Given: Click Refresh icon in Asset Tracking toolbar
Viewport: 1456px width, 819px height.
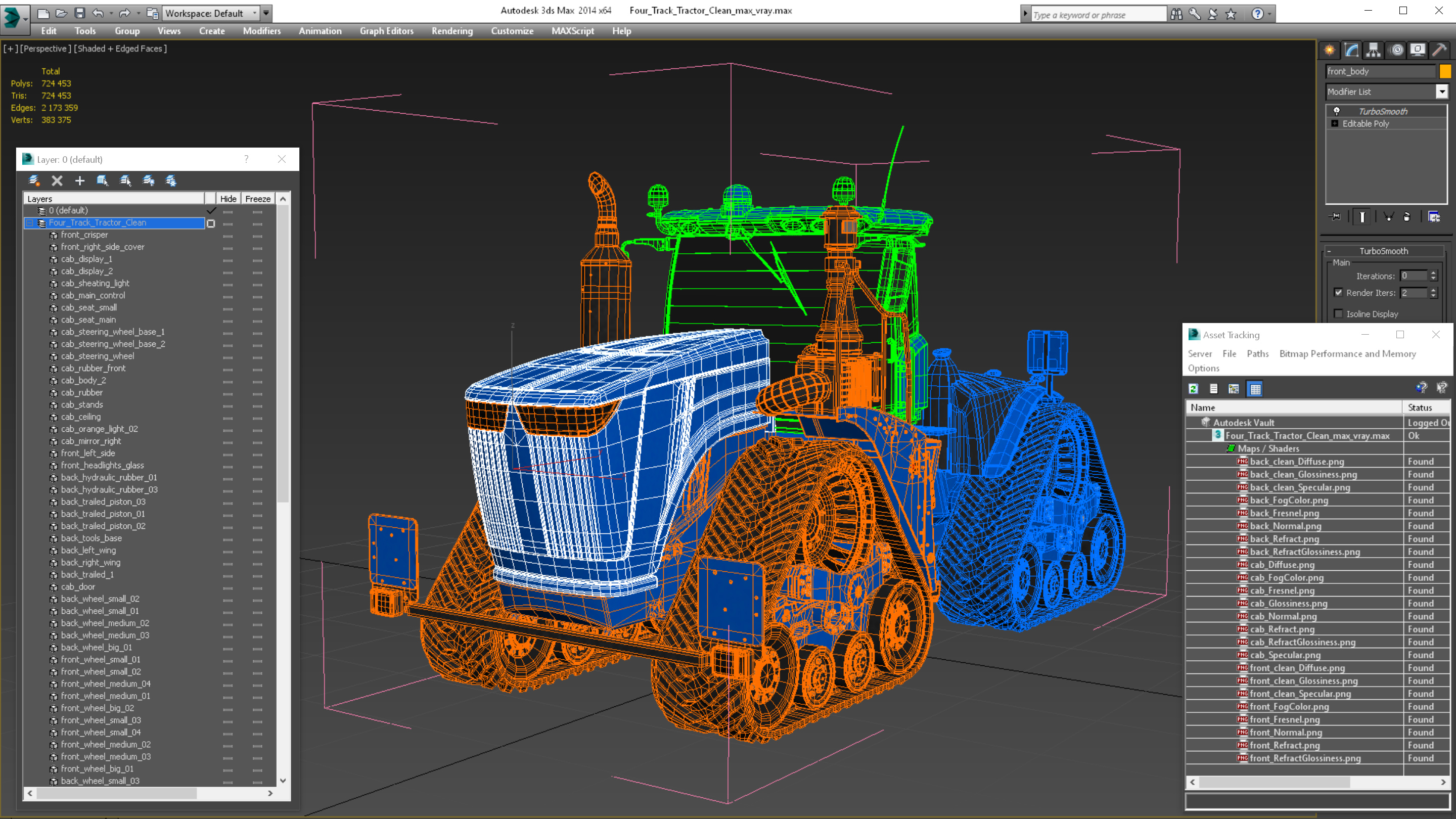Looking at the screenshot, I should point(1193,389).
